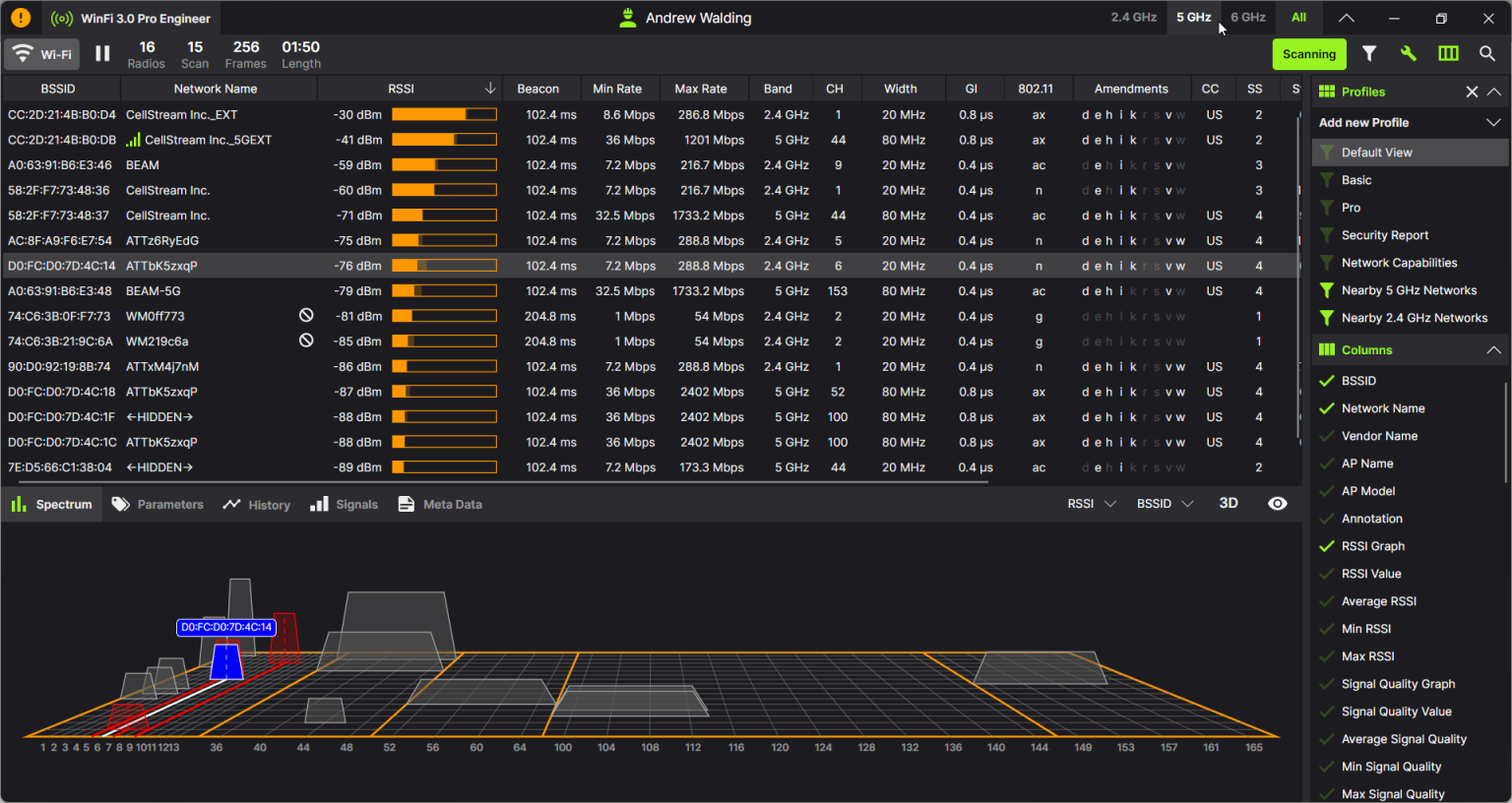Viewport: 1512px width, 803px height.
Task: Open the columns layout icon near the search
Action: coord(1448,54)
